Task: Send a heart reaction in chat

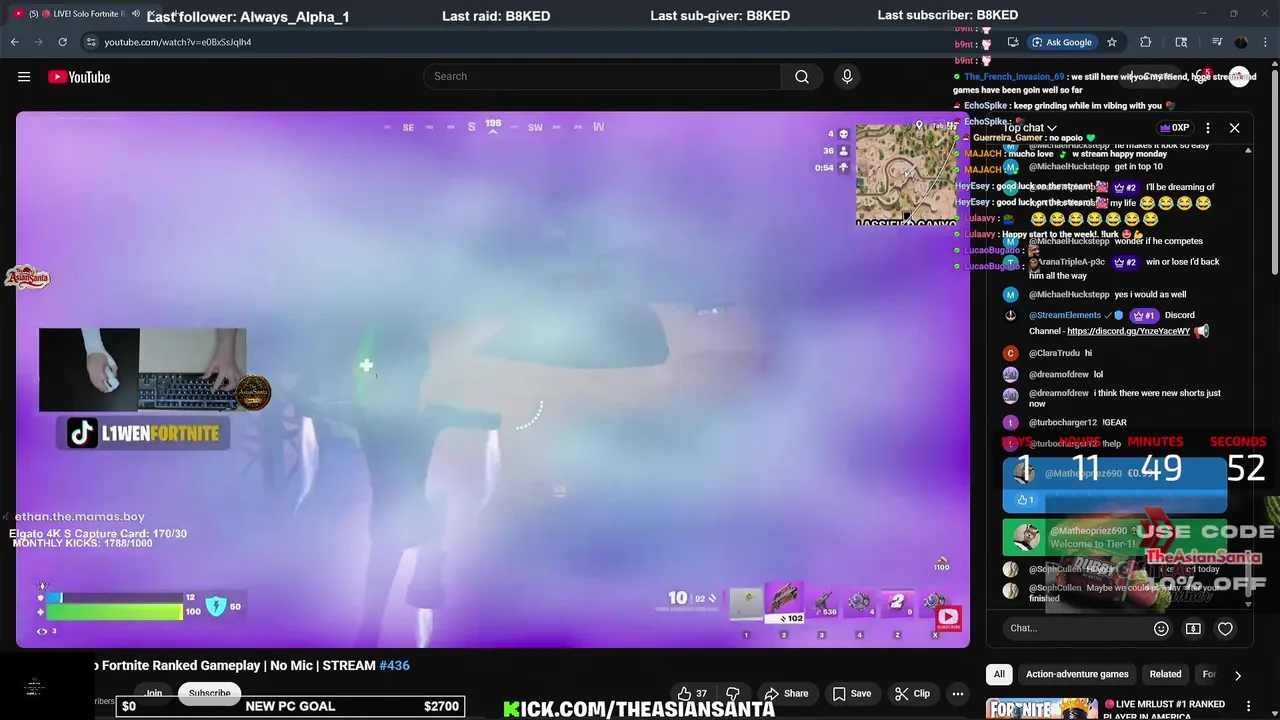Action: click(1225, 628)
